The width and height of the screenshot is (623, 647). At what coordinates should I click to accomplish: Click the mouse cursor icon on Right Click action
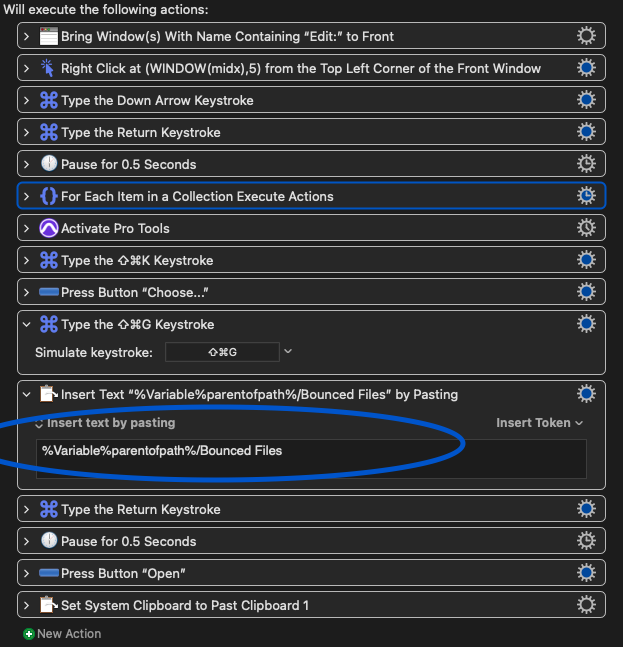pos(49,68)
